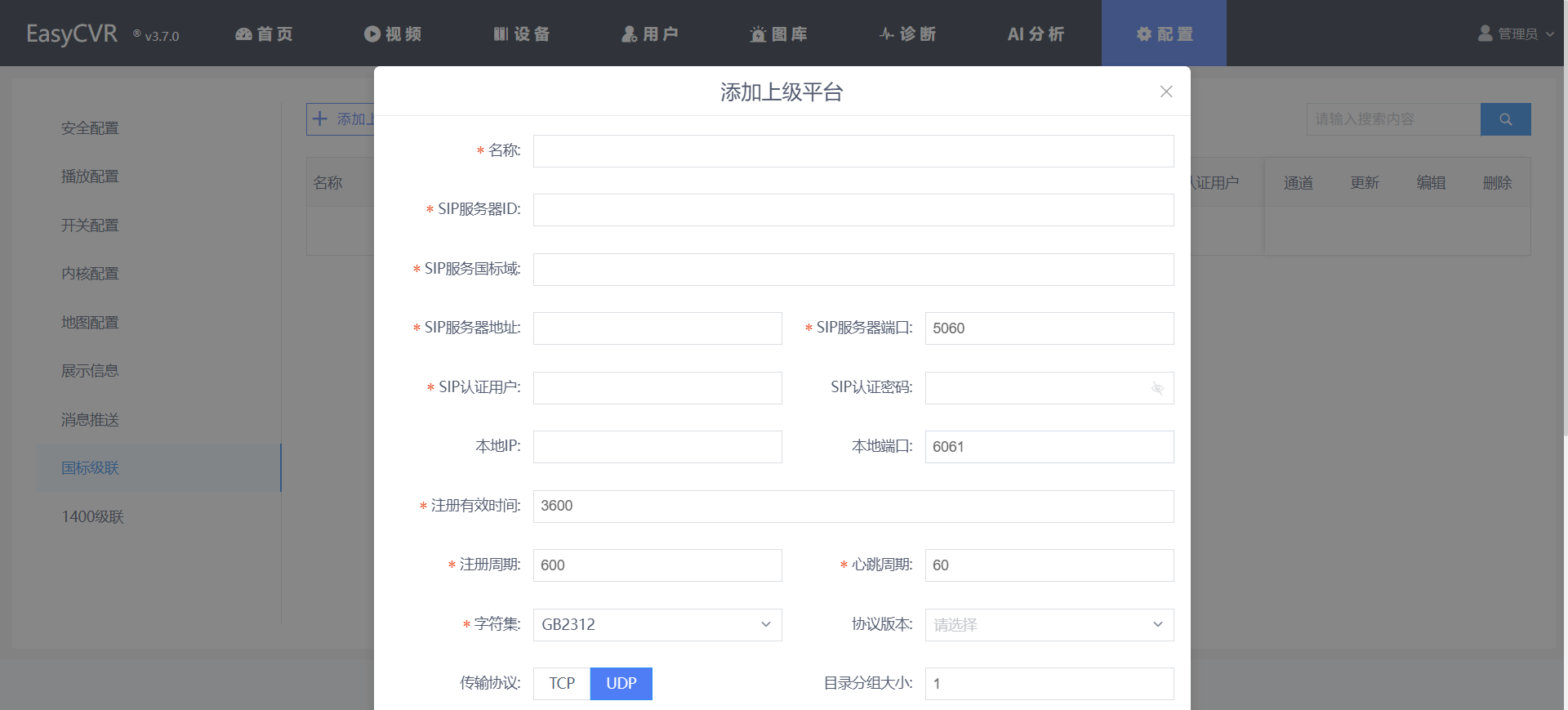Click the SIP服务器地址 input field
Screen dimensions: 1568x710
[x=657, y=328]
